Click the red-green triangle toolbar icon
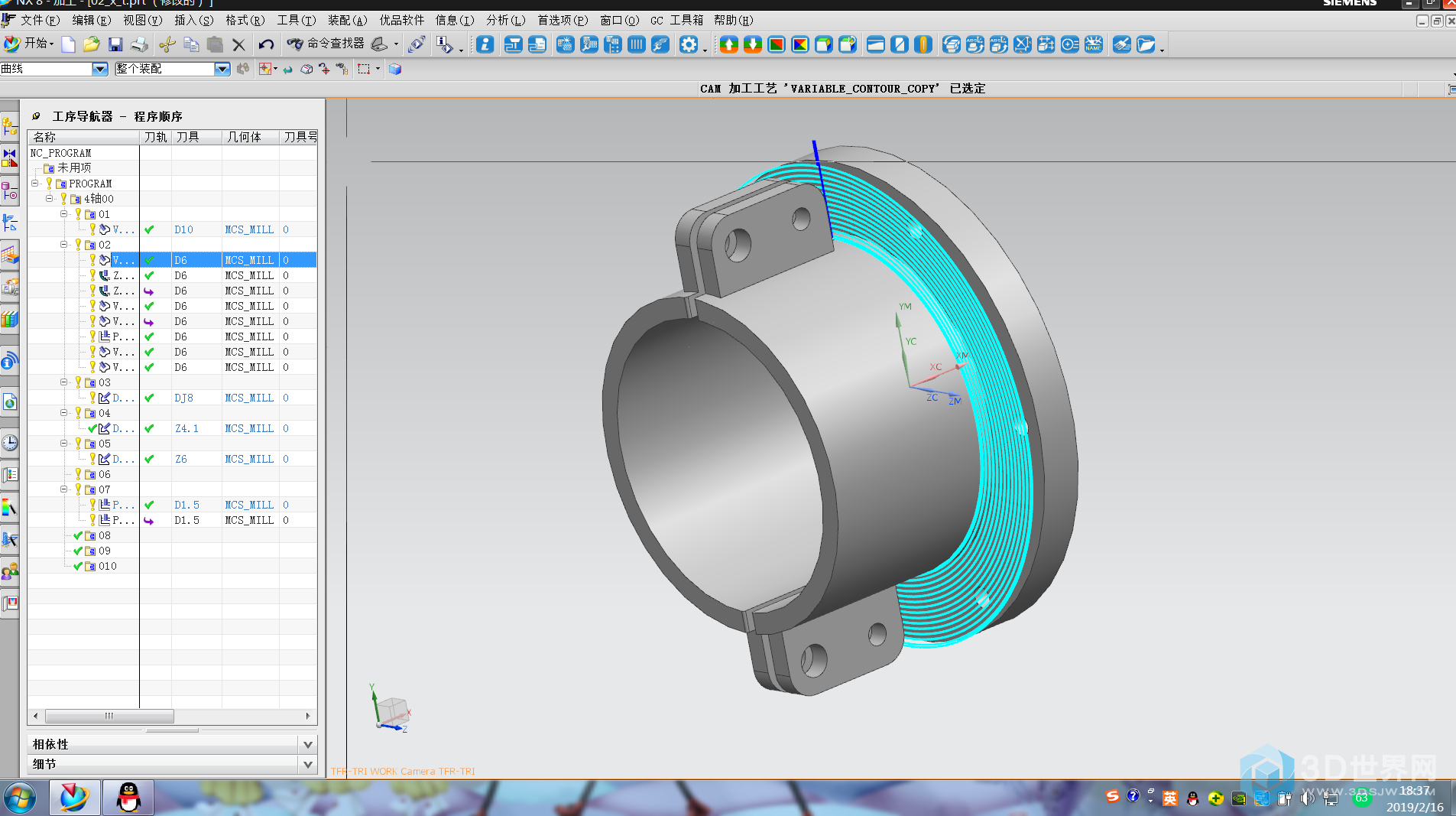The width and height of the screenshot is (1456, 816). pyautogui.click(x=777, y=44)
